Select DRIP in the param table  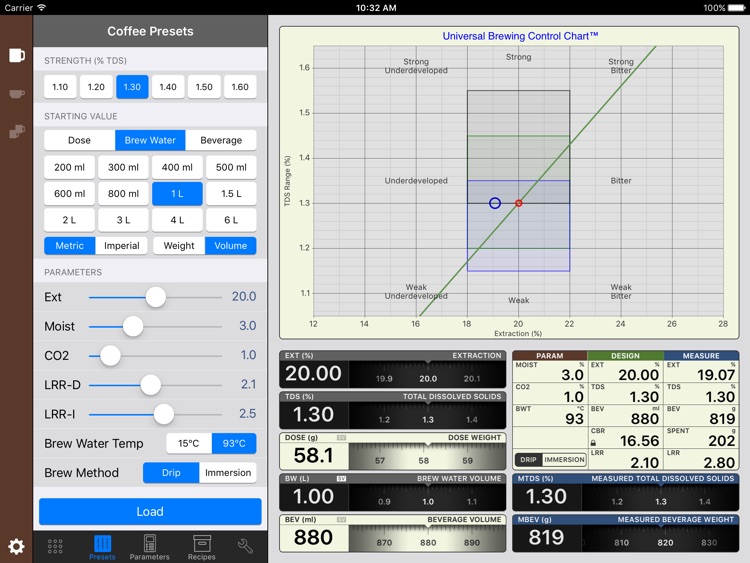[x=529, y=460]
